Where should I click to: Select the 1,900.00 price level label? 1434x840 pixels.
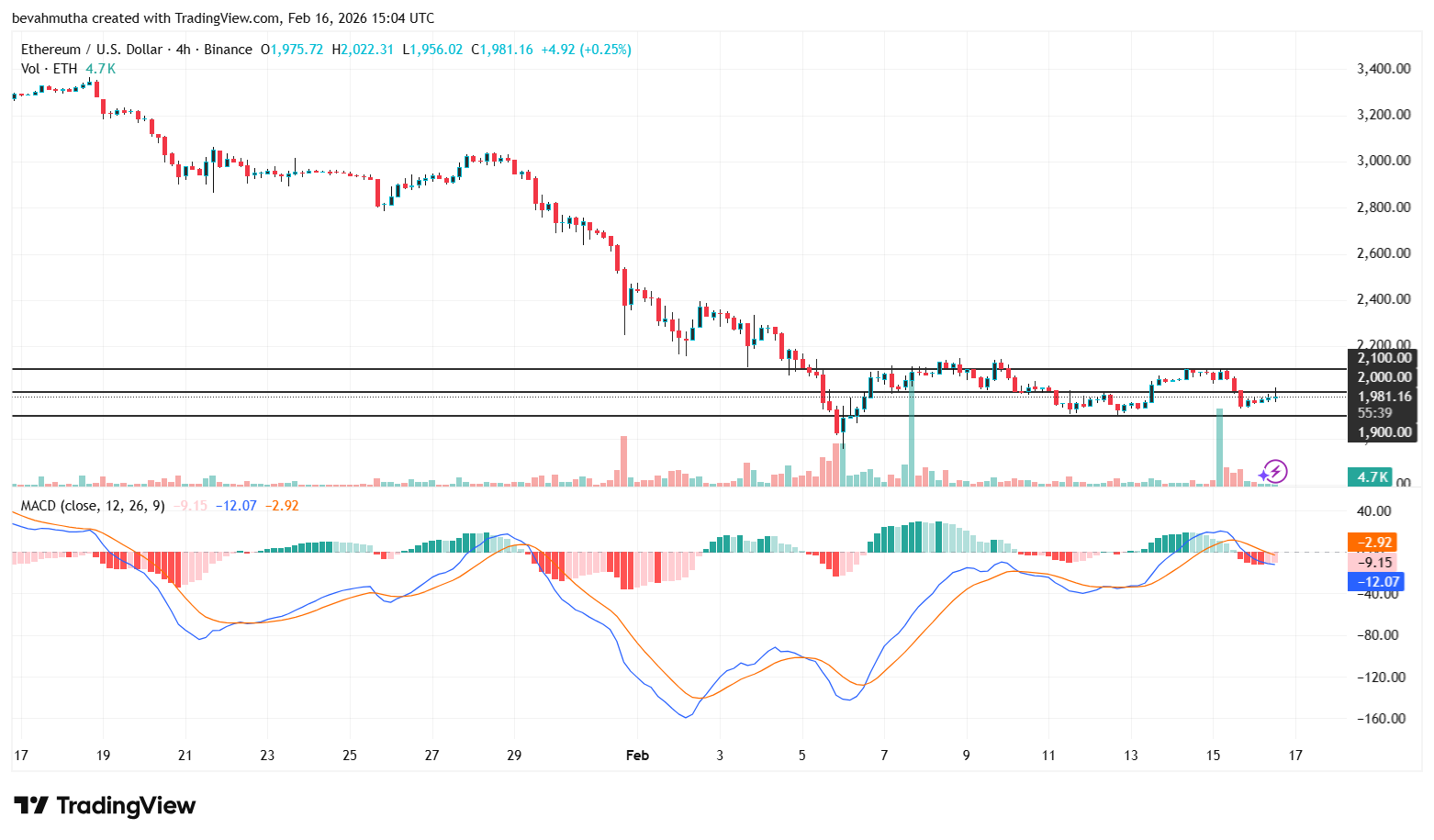[x=1383, y=431]
